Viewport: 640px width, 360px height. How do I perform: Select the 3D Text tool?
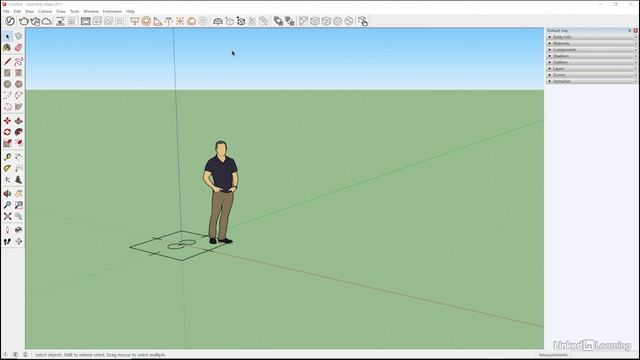pyautogui.click(x=19, y=180)
